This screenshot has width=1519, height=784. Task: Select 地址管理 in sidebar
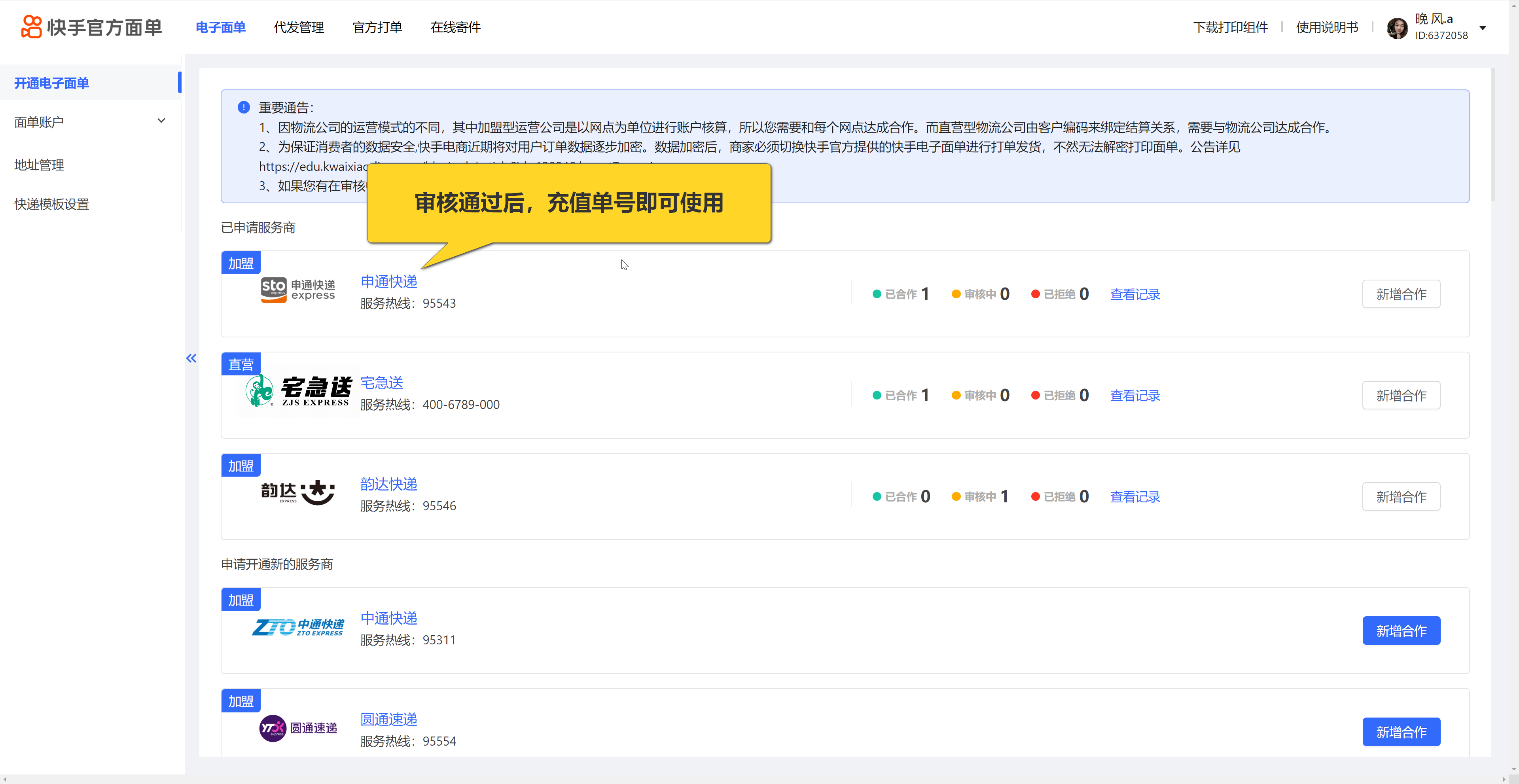(x=40, y=165)
